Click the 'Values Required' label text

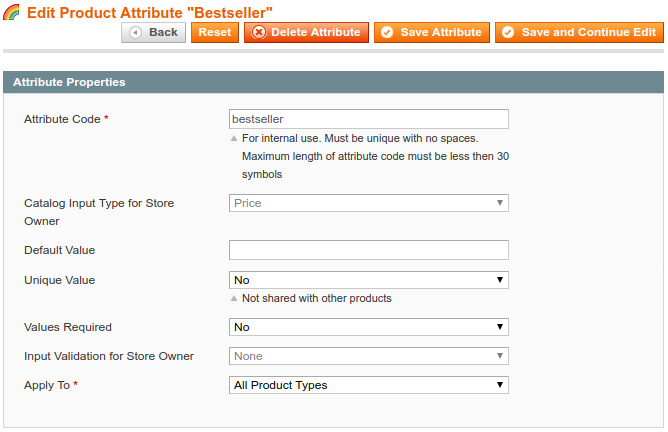point(68,327)
